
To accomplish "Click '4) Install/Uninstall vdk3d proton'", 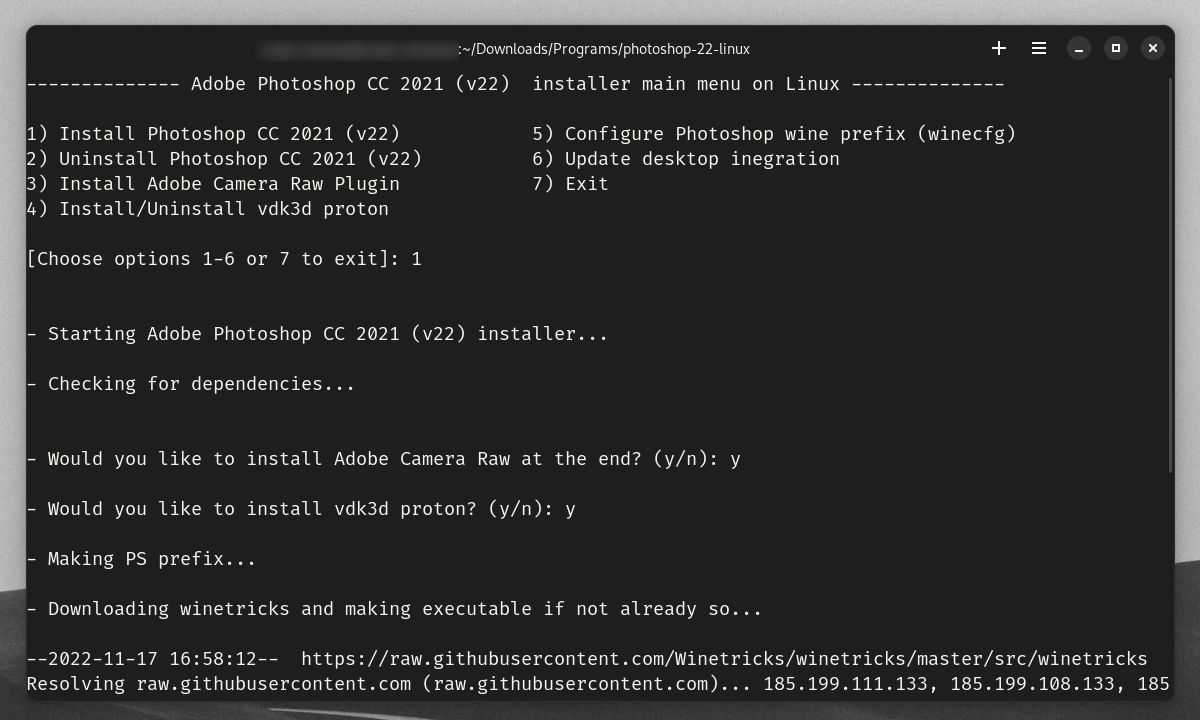I will click(207, 208).
